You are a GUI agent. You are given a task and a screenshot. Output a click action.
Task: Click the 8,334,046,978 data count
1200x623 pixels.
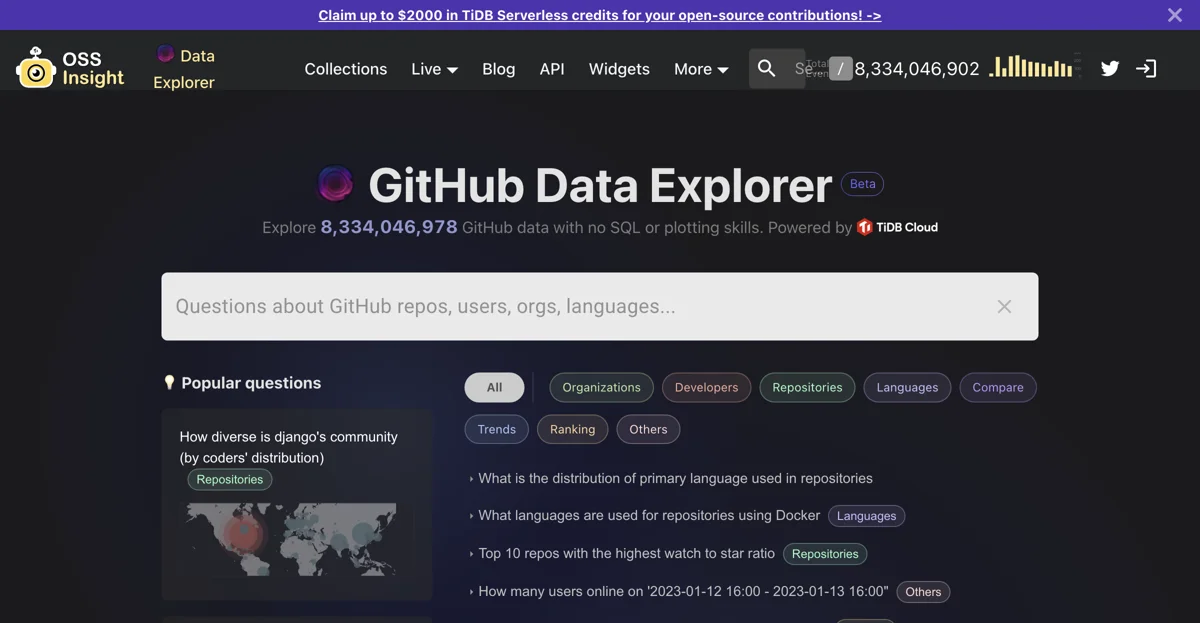click(x=389, y=227)
